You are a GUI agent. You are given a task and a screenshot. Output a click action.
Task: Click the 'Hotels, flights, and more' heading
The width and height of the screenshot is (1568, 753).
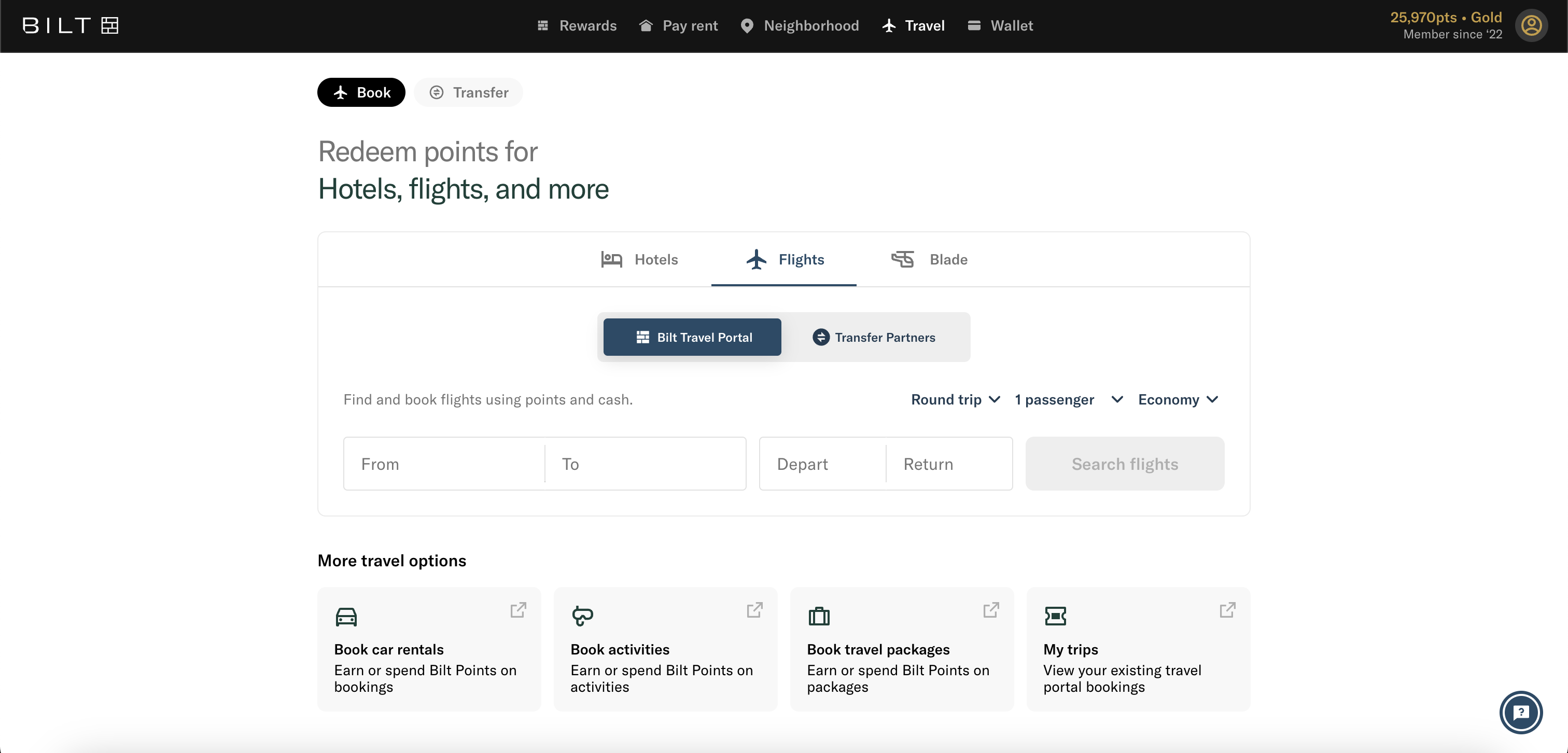tap(463, 189)
